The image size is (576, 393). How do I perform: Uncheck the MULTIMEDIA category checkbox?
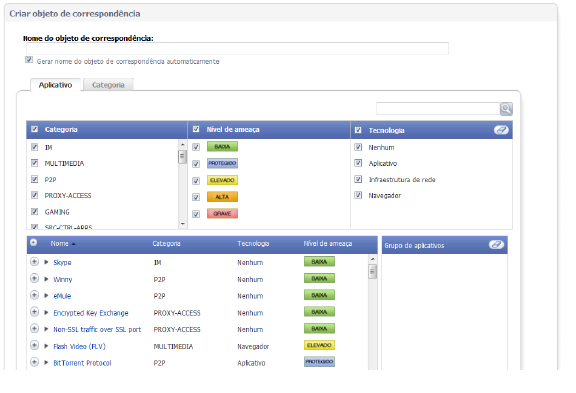pos(35,163)
